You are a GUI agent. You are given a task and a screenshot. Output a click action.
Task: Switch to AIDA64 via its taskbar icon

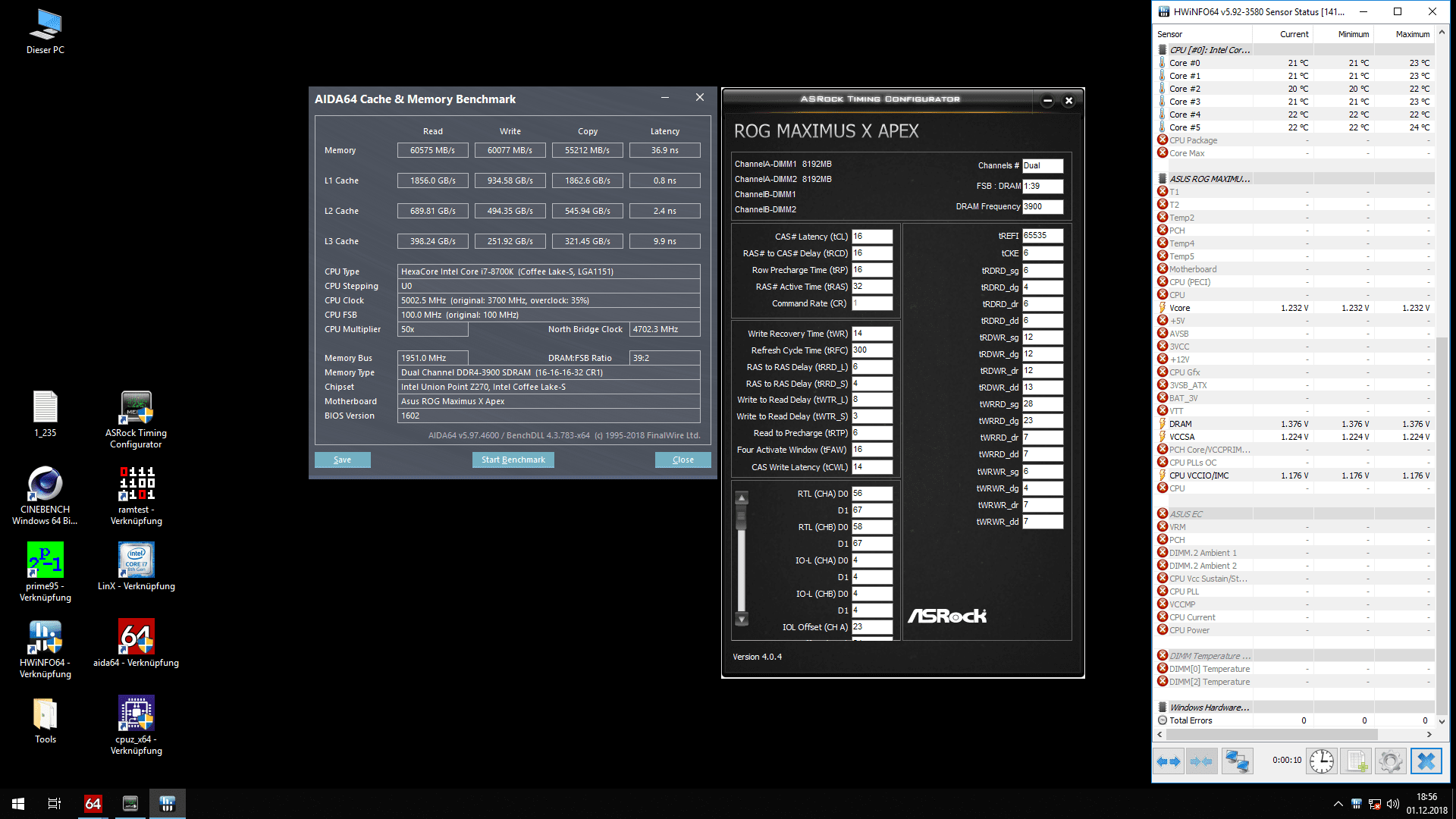click(x=93, y=804)
